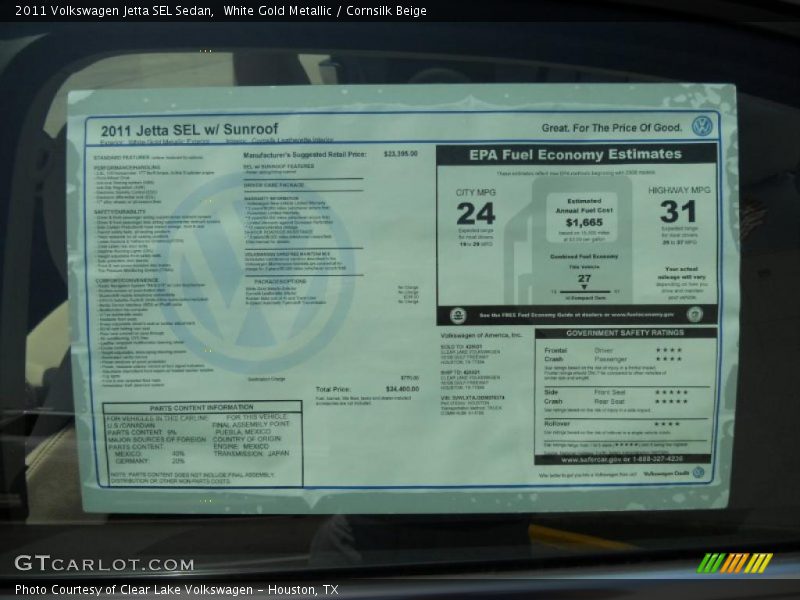
Task: Select the Side Crash Front Seat star rating
Action: coord(672,392)
